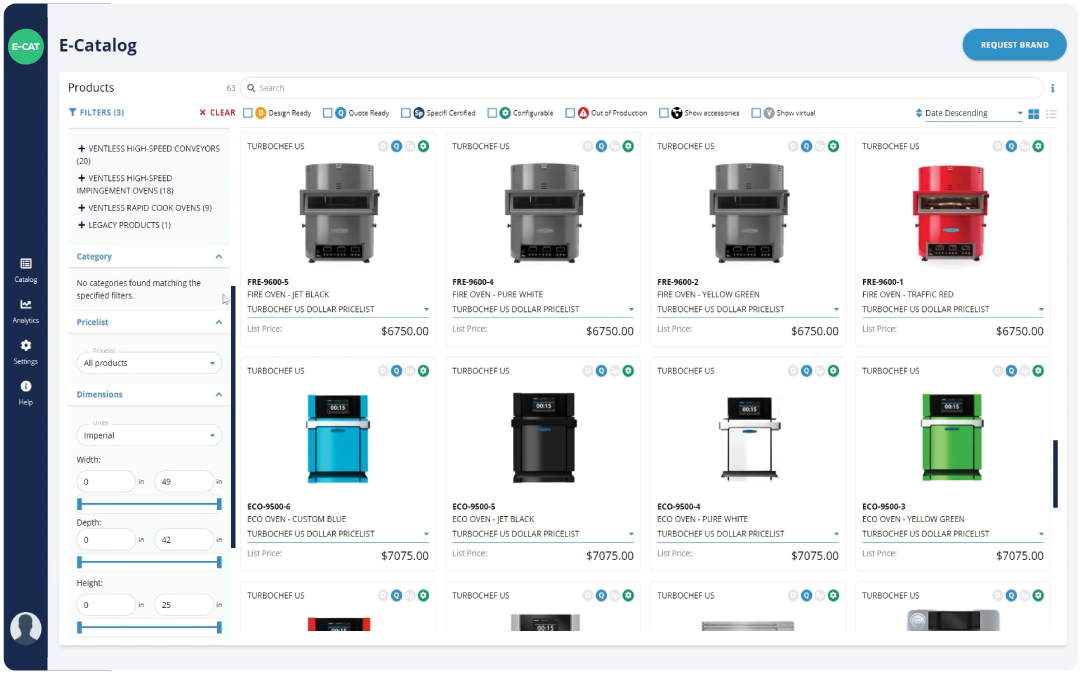Viewport: 1080px width, 673px height.
Task: Enable the Design Ready checkbox
Action: coord(248,113)
